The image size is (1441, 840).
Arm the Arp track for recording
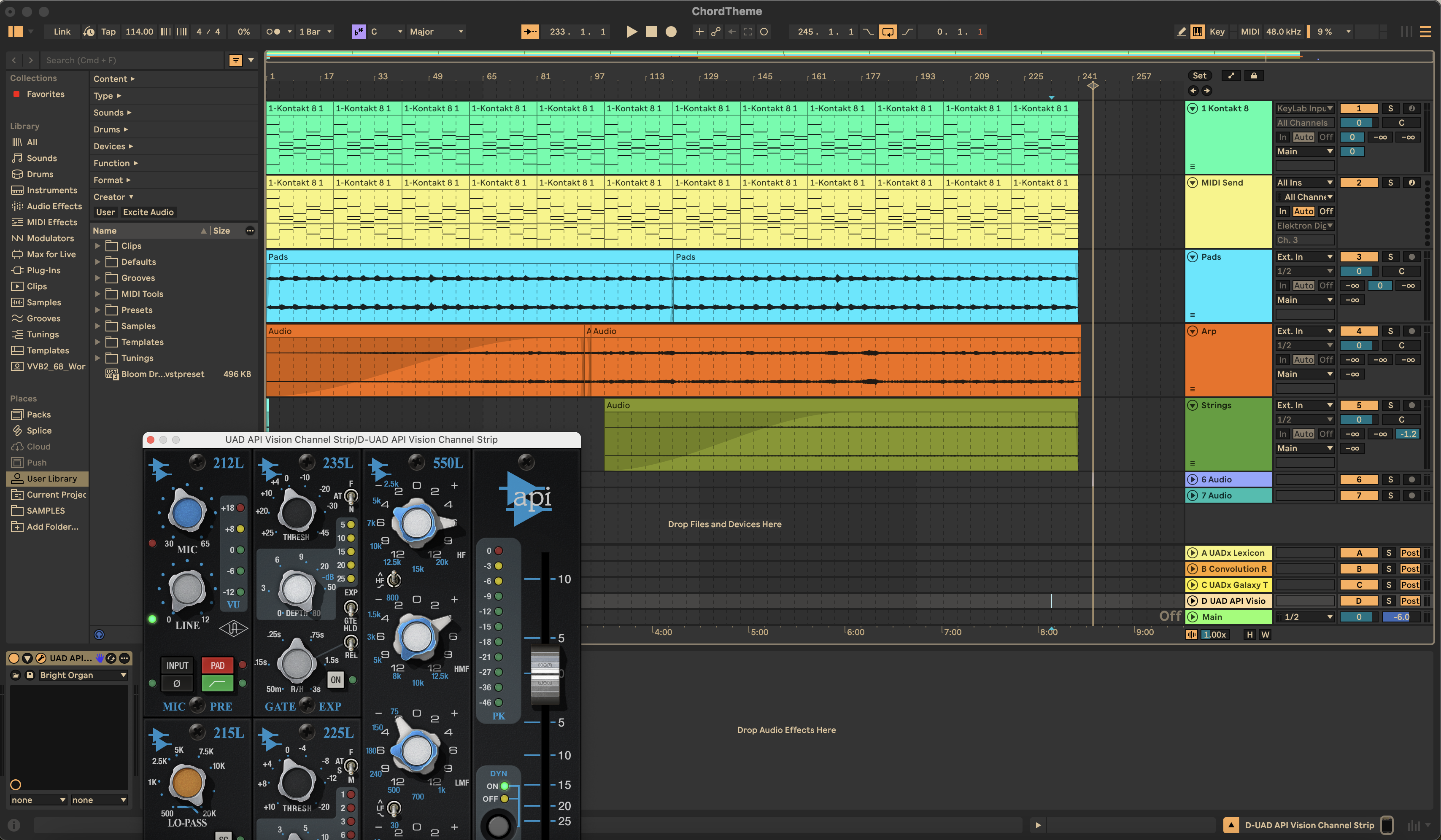pyautogui.click(x=1411, y=331)
